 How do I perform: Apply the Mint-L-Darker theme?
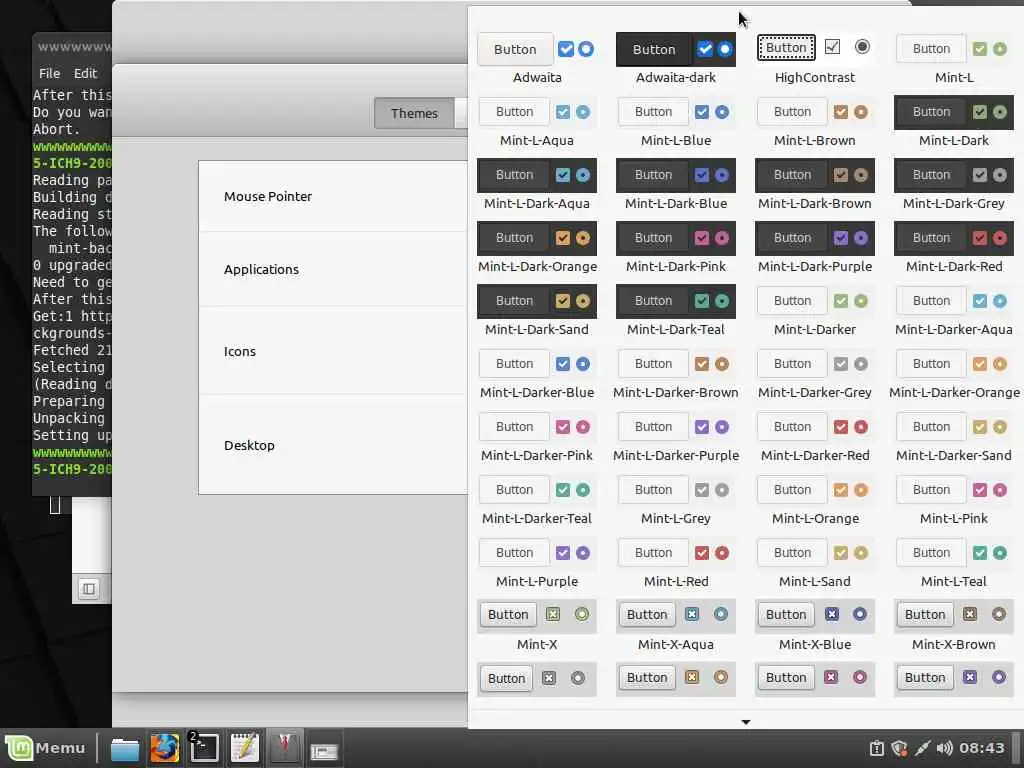(x=815, y=311)
